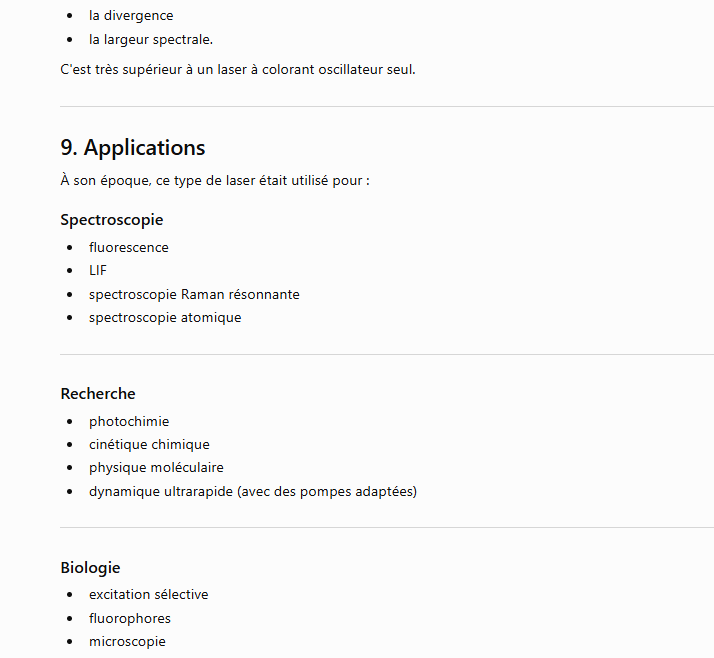Click the 'la divergence' list item
This screenshot has height=658, width=714.
(131, 15)
